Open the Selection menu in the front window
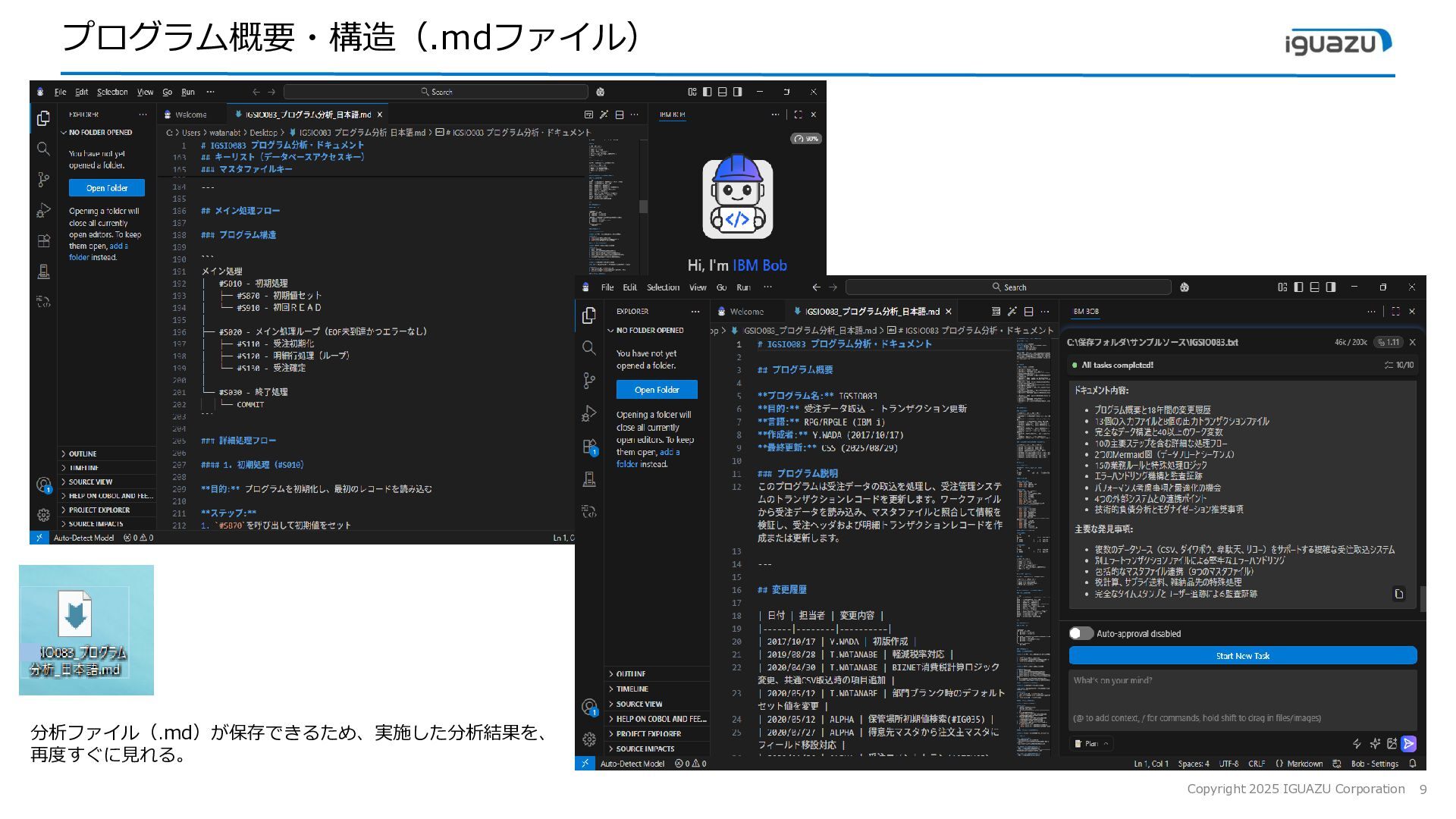Screen dimensions: 1456x819 pos(663,287)
